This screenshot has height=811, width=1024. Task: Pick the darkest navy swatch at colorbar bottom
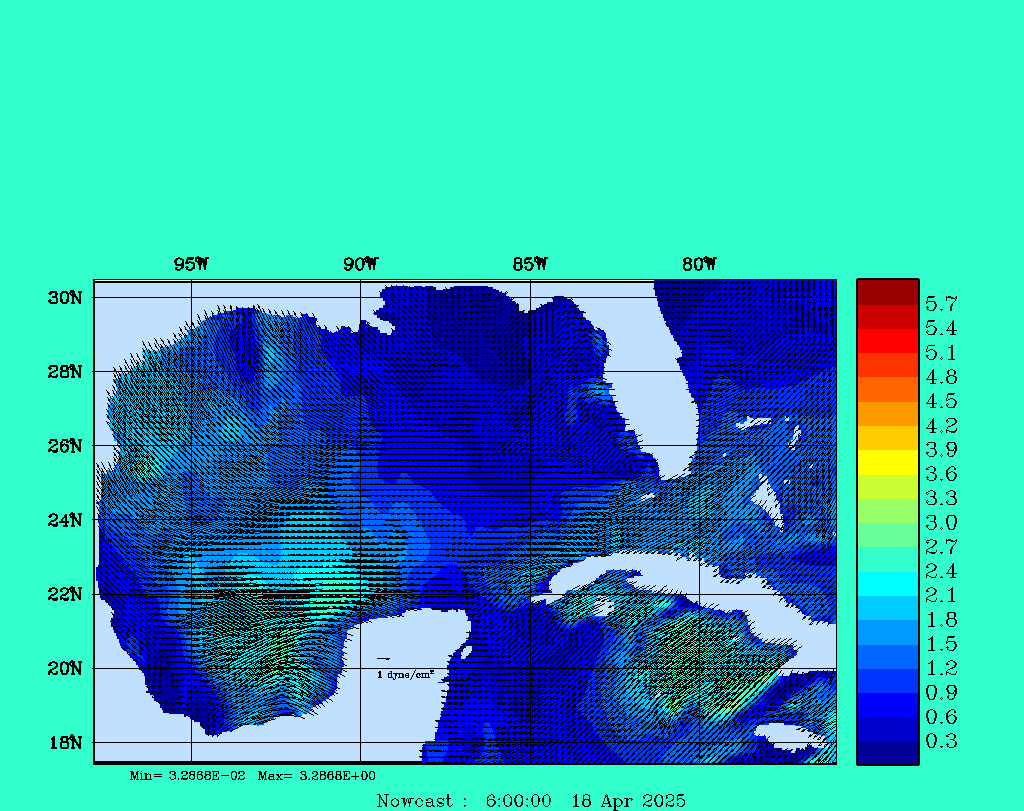pyautogui.click(x=887, y=753)
